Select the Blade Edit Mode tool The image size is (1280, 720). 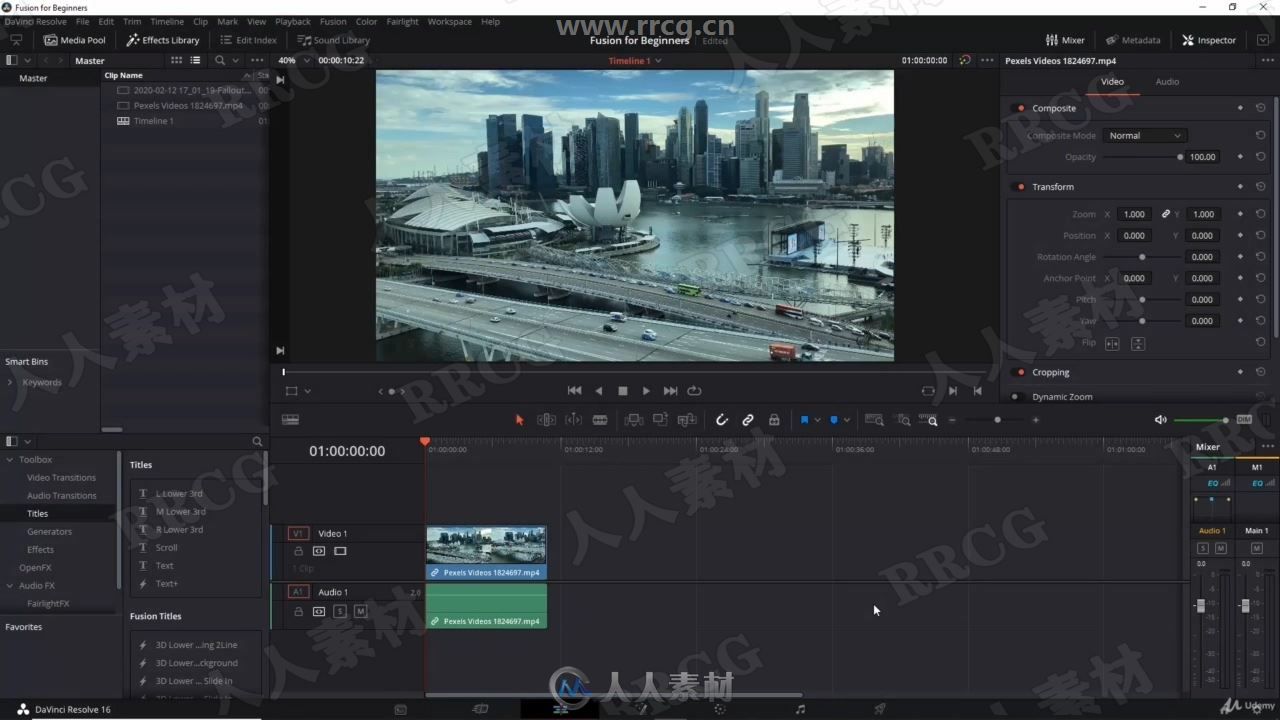click(600, 420)
